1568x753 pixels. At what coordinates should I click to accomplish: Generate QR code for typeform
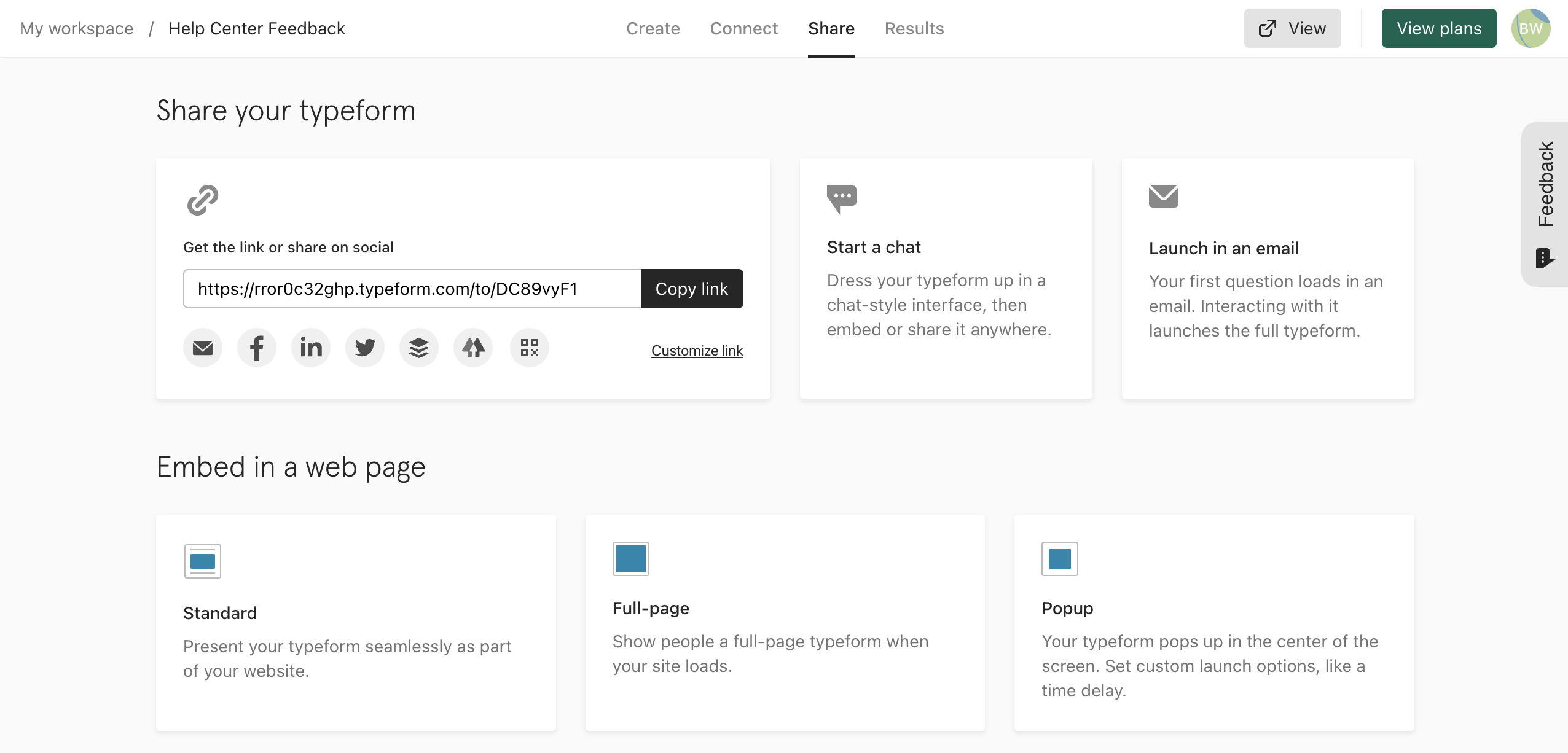(x=530, y=348)
